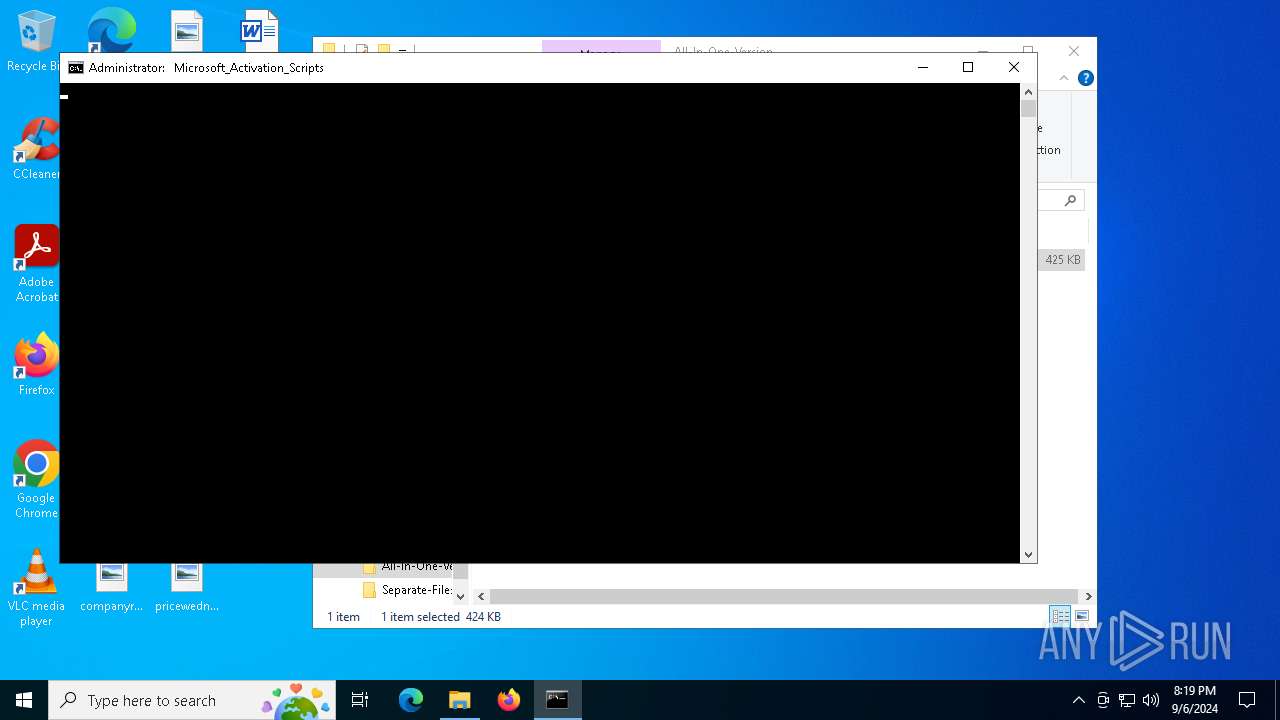This screenshot has height=720, width=1280.
Task: Click in the taskbar search box
Action: click(x=192, y=700)
